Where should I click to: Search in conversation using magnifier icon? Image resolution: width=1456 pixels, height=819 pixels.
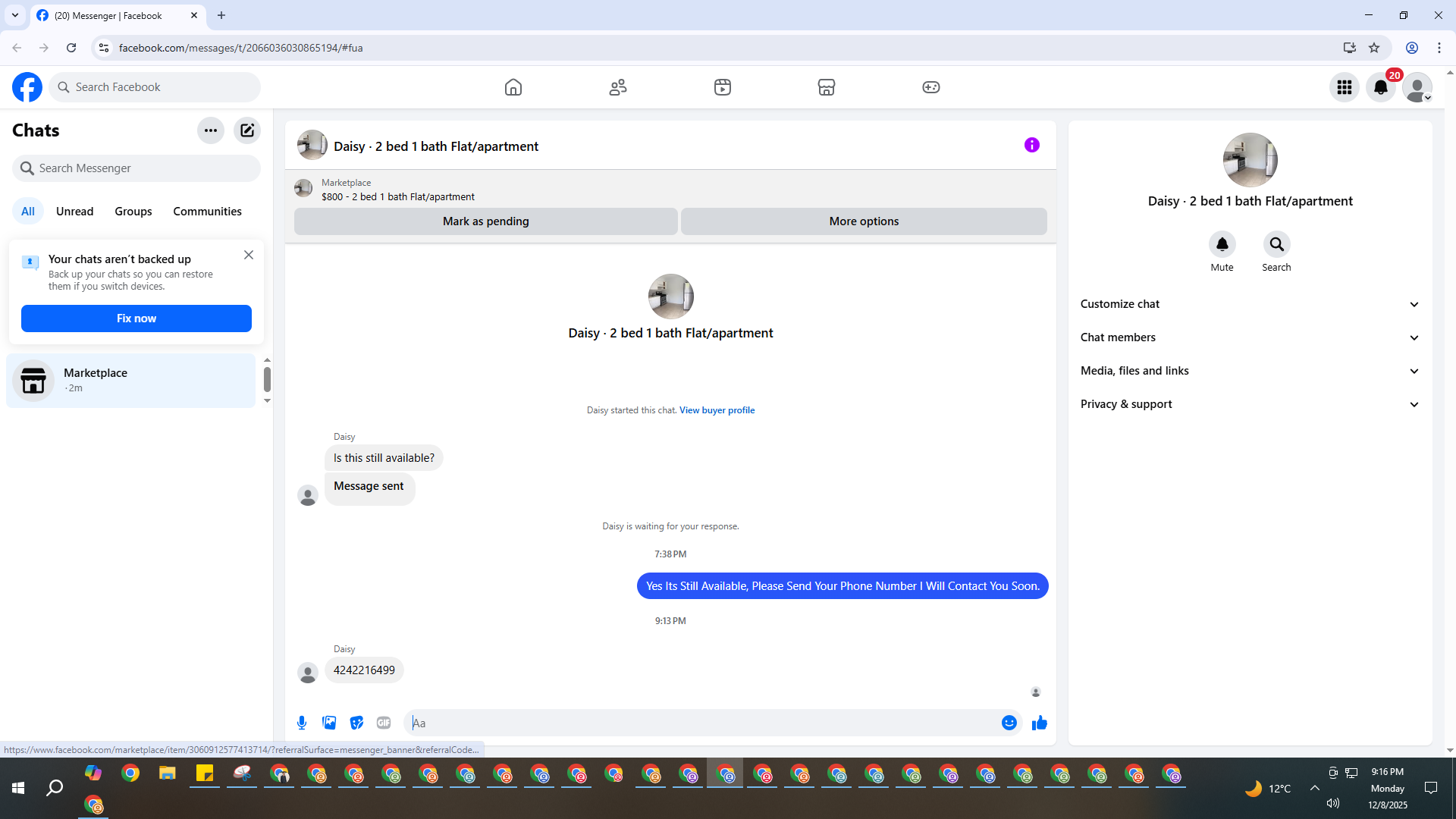tap(1277, 244)
